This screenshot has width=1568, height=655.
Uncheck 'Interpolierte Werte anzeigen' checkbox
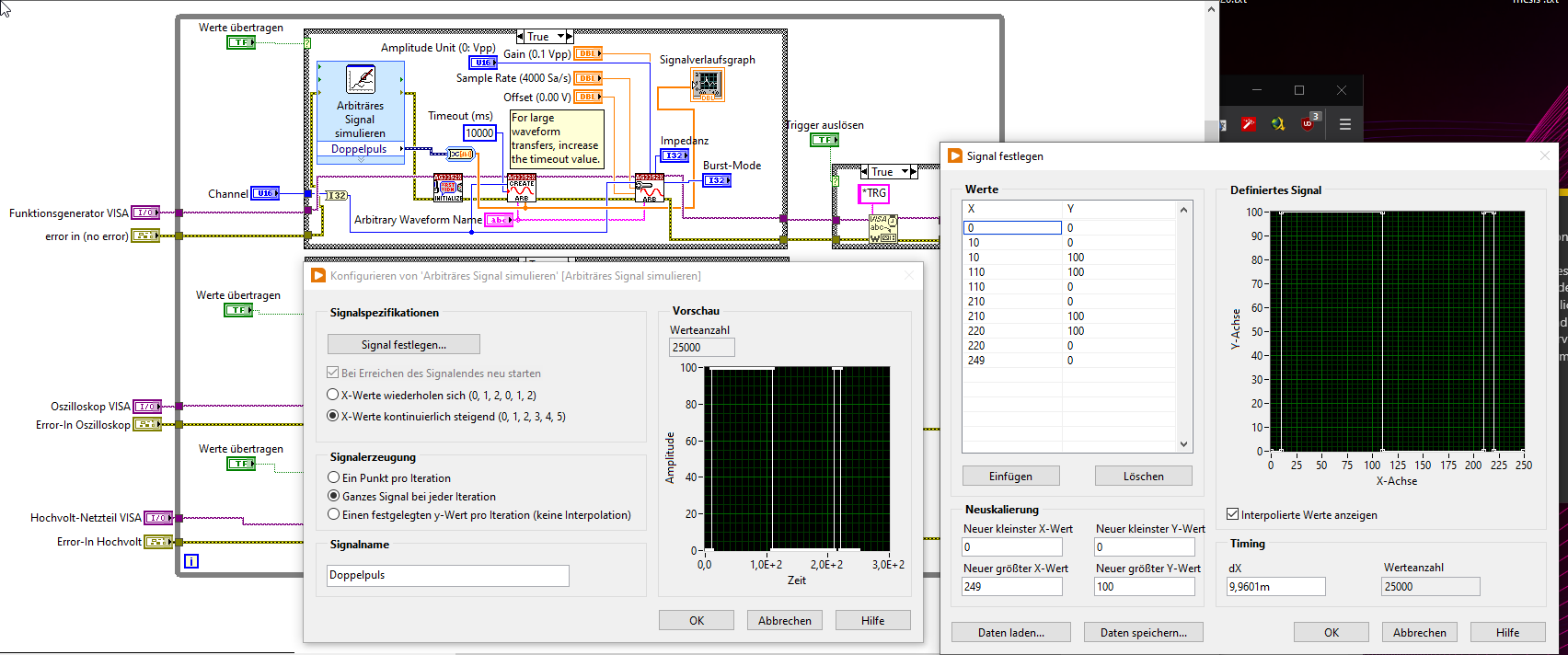1233,514
